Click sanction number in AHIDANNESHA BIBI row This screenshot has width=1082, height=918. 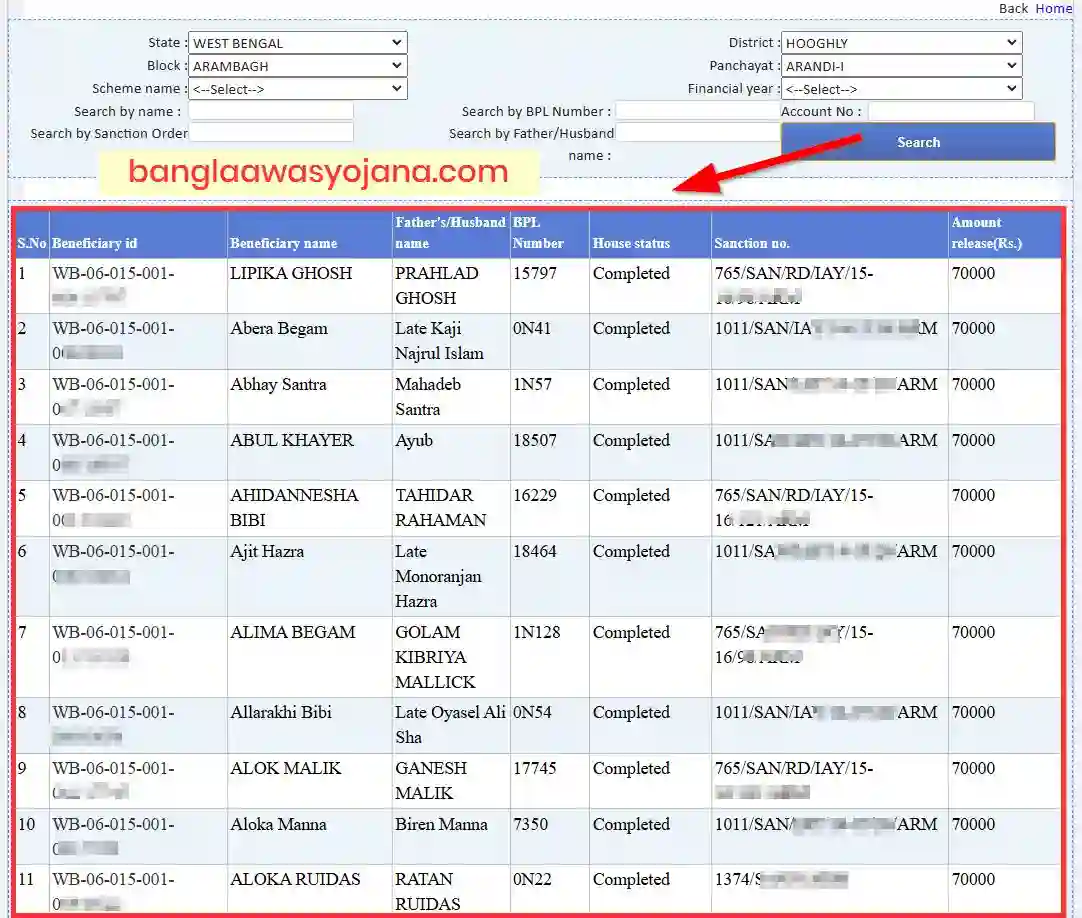pos(794,507)
